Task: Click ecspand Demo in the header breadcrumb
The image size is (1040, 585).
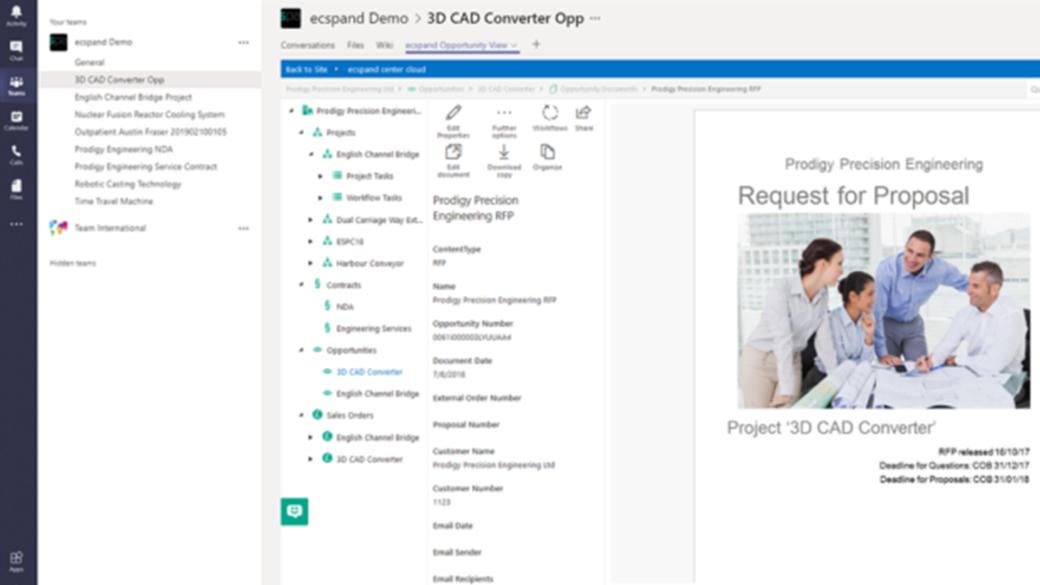Action: [x=359, y=18]
